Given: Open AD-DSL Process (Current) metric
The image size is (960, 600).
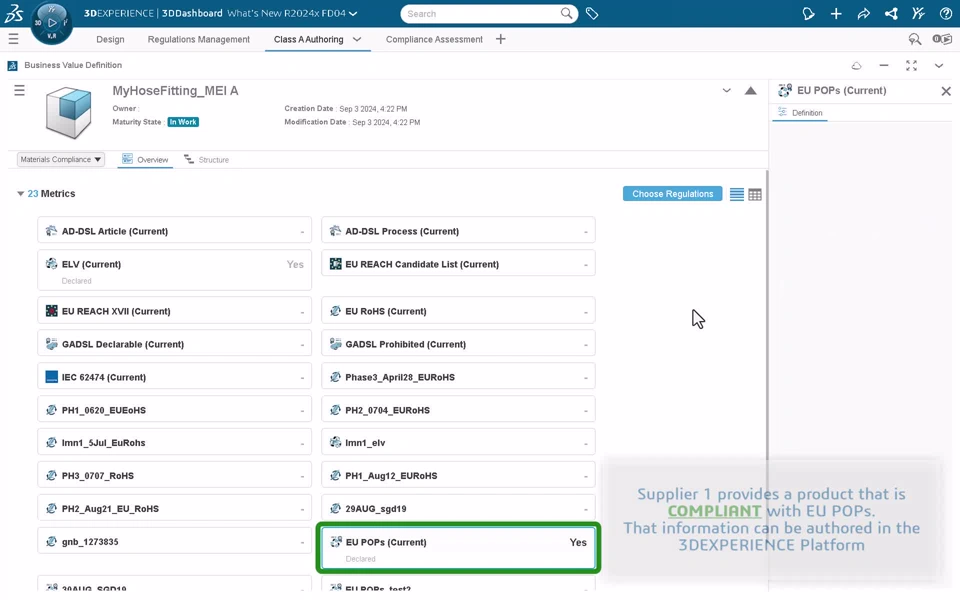Looking at the screenshot, I should 458,231.
